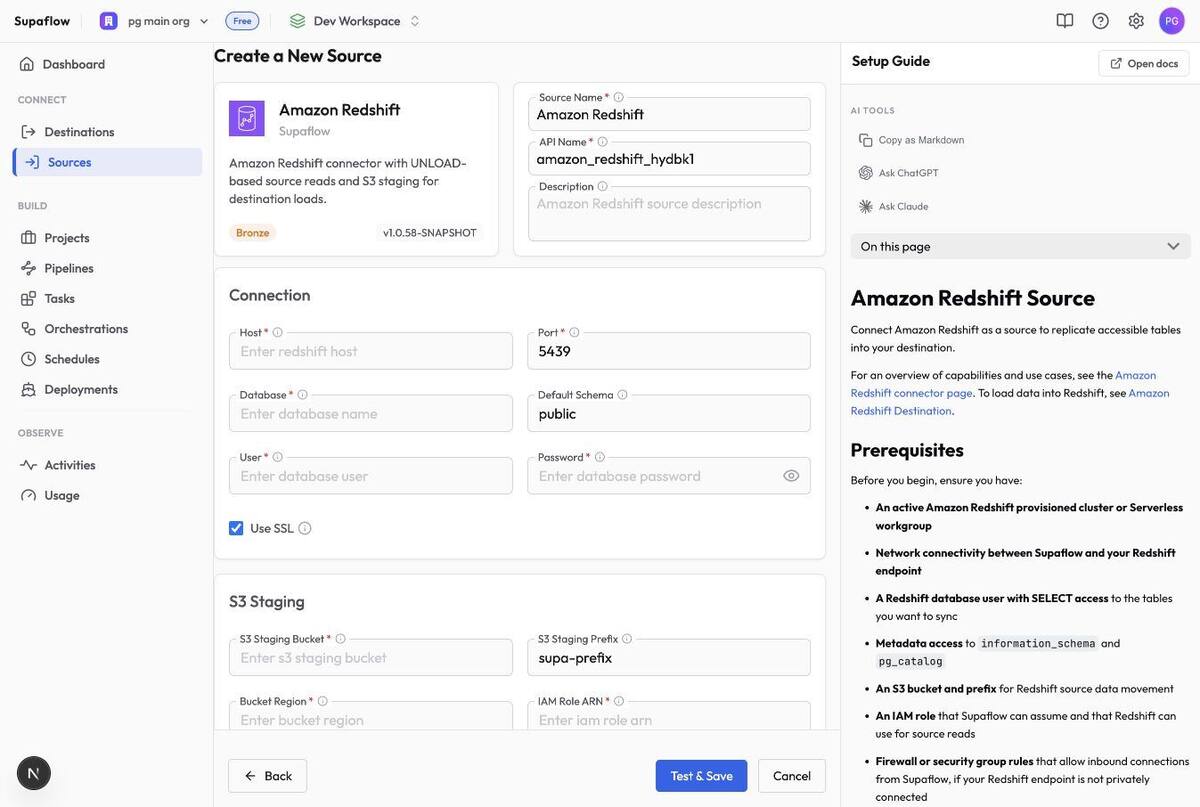Open the pg main org dropdown
The height and width of the screenshot is (807, 1200).
coord(155,21)
